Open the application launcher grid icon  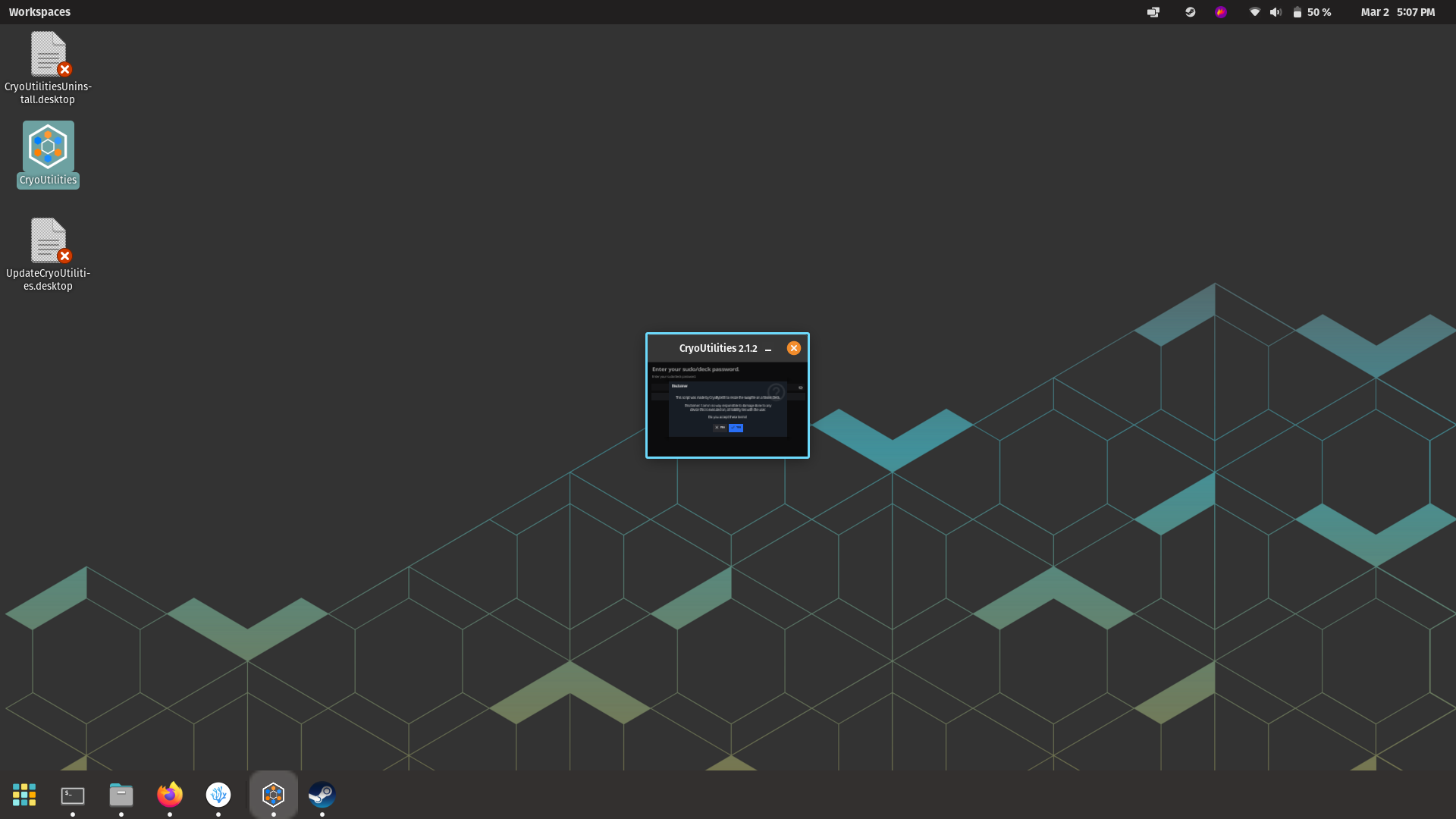[24, 794]
